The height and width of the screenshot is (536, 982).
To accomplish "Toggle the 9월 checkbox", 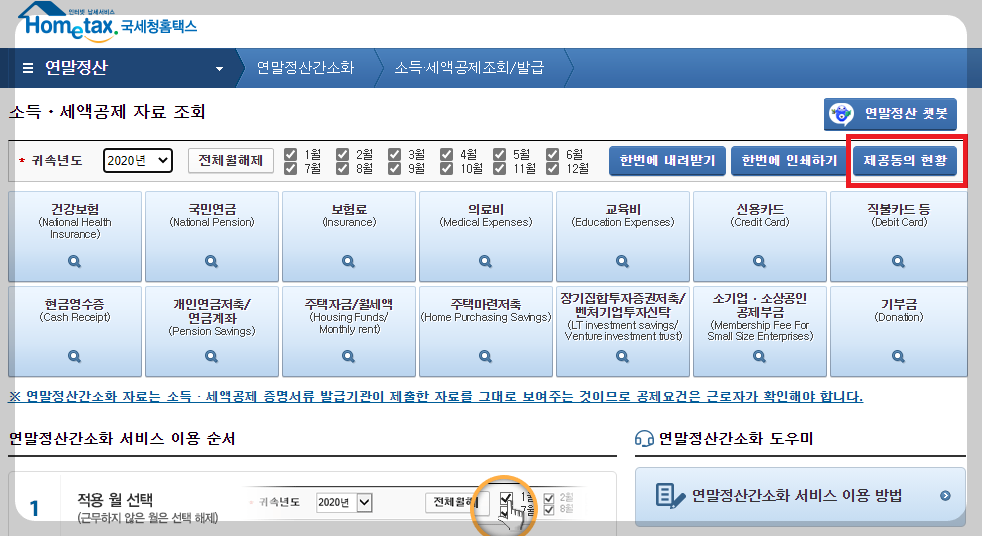I will (395, 168).
